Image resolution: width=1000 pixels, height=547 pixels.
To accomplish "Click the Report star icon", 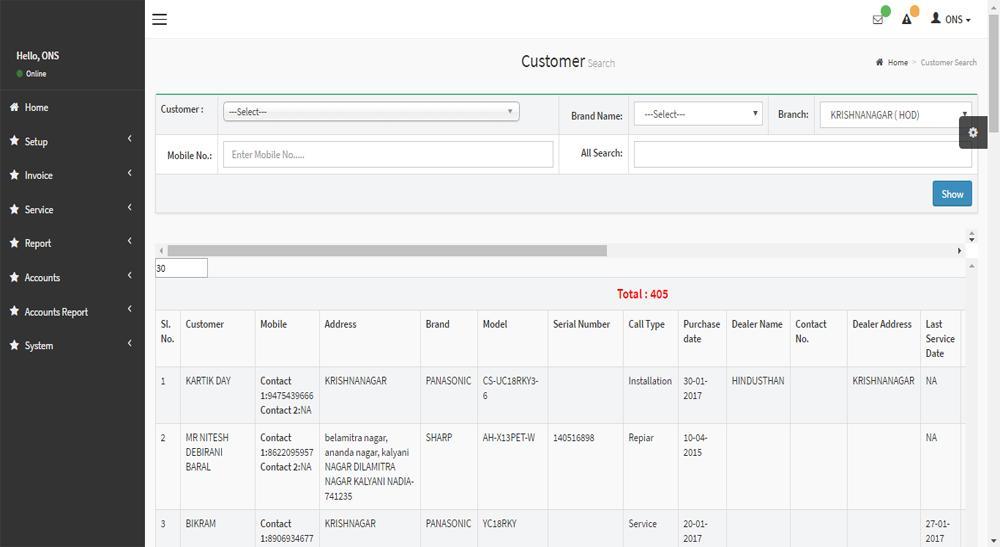I will click(x=14, y=243).
